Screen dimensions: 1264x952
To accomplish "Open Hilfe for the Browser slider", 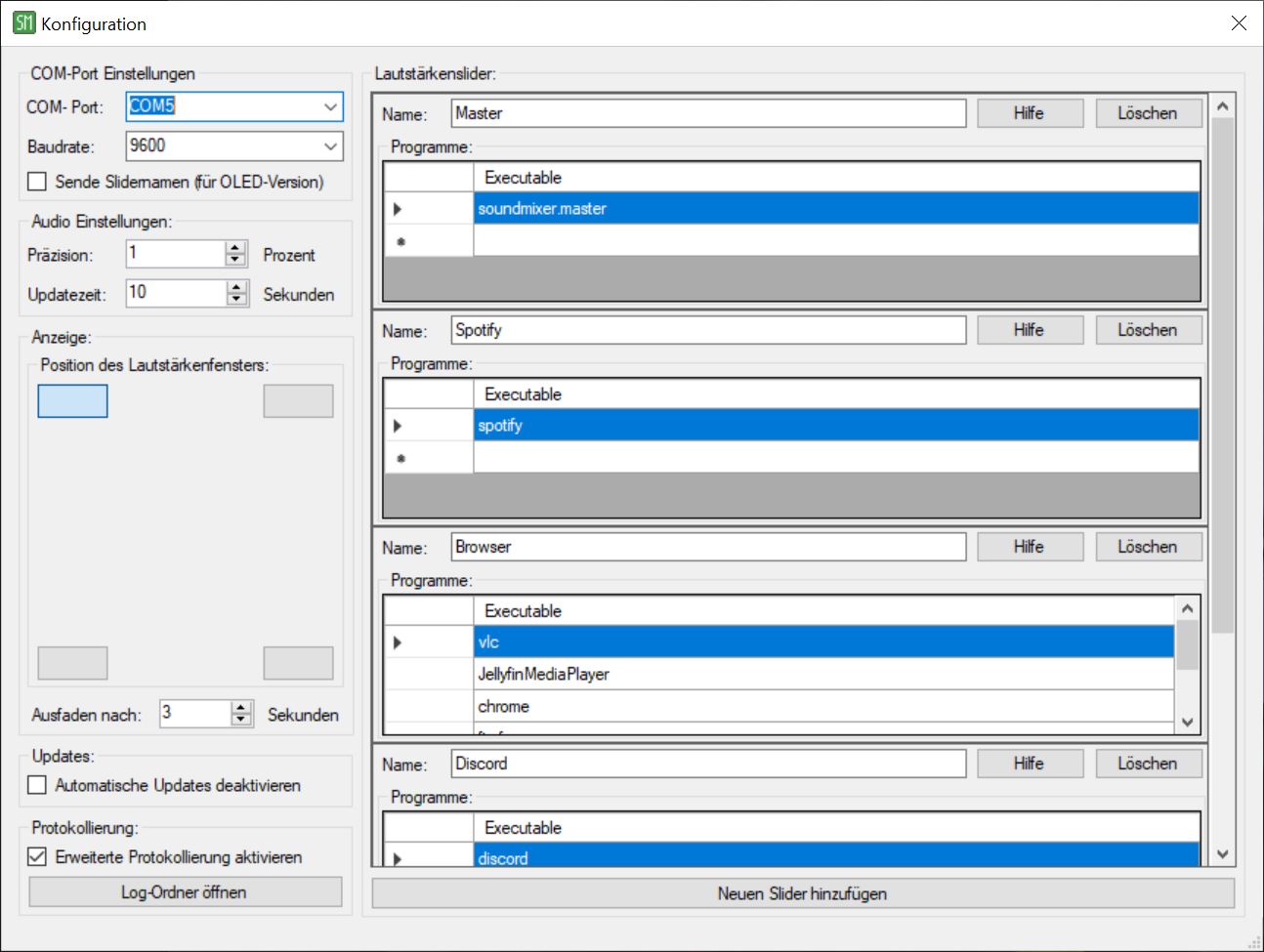I will click(1031, 547).
